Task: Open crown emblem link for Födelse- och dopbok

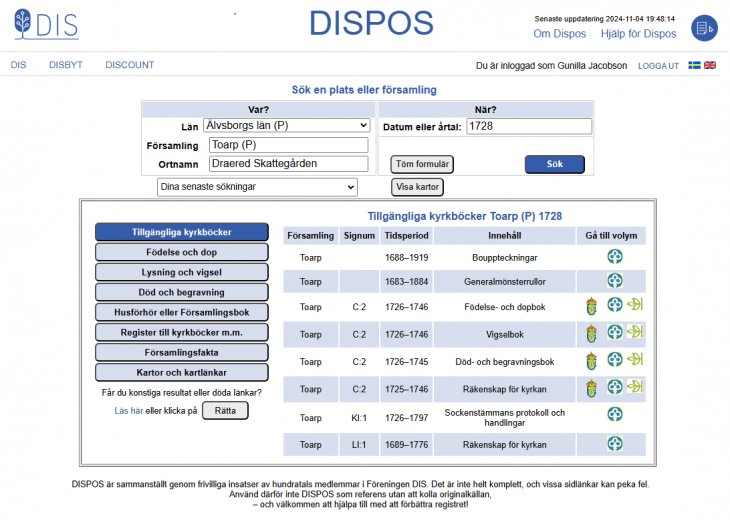Action: point(591,306)
